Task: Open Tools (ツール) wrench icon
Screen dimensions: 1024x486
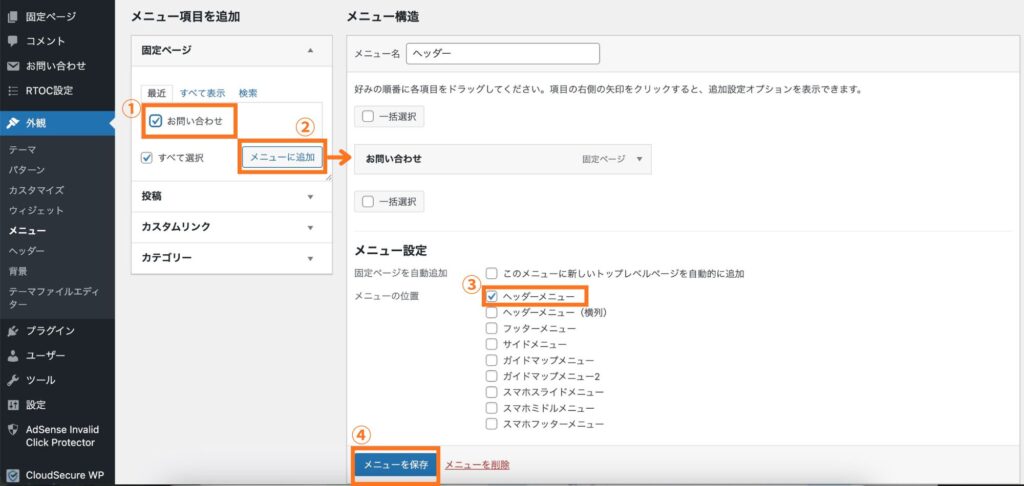Action: 13,381
